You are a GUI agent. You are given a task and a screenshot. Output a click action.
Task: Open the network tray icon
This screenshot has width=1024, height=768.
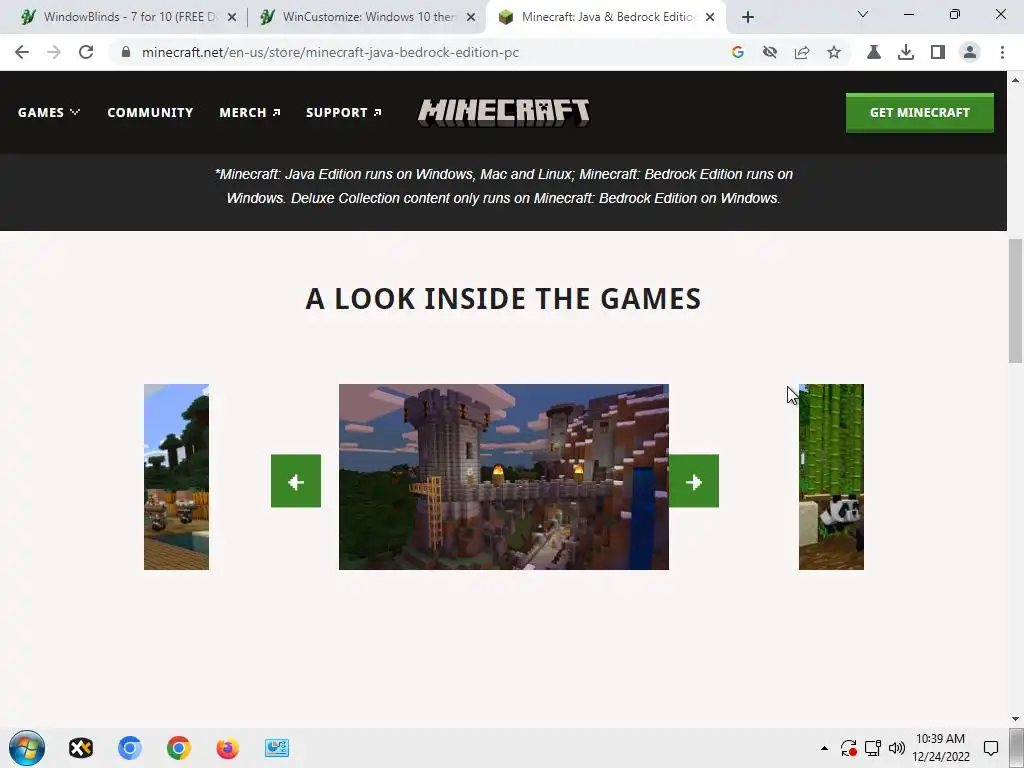tap(873, 748)
